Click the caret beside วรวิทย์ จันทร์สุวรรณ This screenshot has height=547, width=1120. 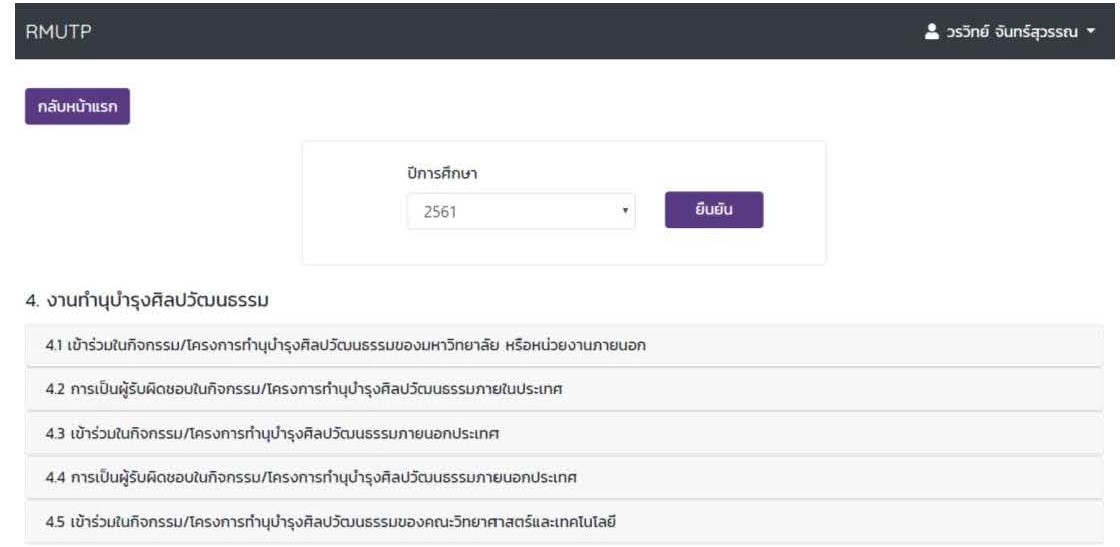point(1091,32)
